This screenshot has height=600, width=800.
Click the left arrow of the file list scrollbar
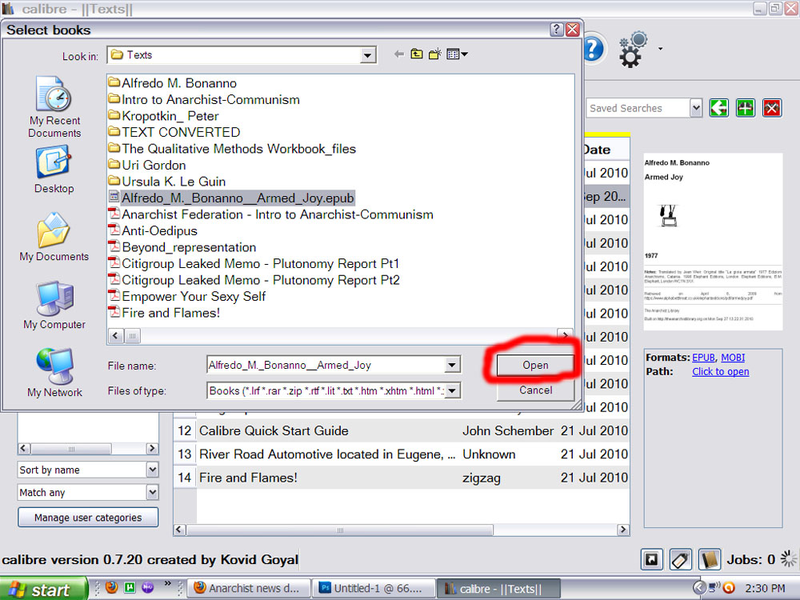pyautogui.click(x=115, y=335)
